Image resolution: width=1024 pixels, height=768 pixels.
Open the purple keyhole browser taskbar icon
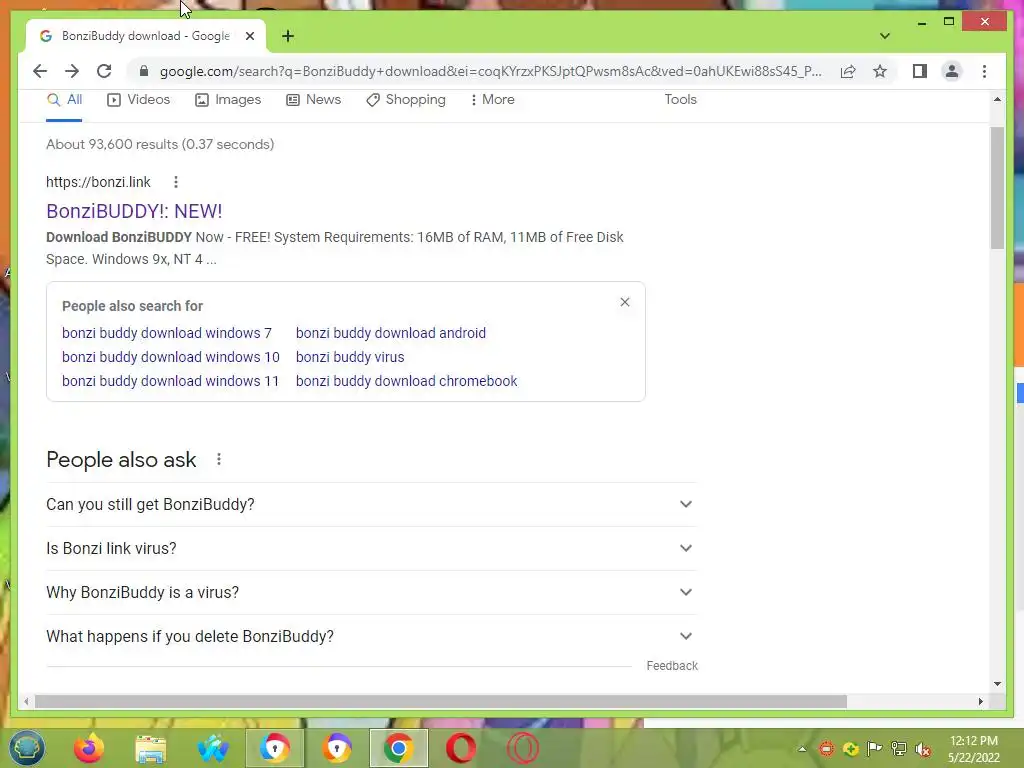(337, 748)
